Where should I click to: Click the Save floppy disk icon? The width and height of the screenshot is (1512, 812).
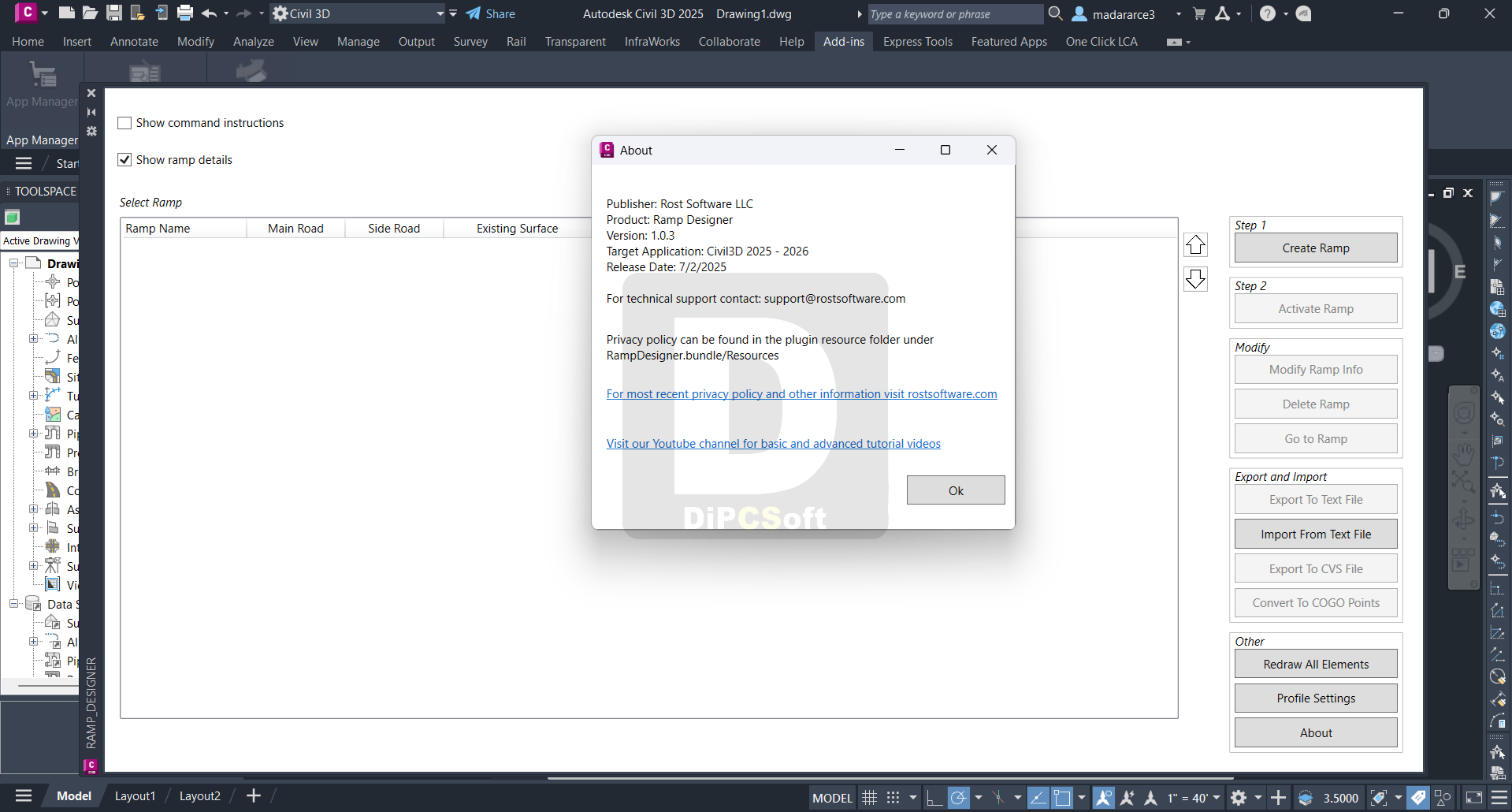pos(114,13)
